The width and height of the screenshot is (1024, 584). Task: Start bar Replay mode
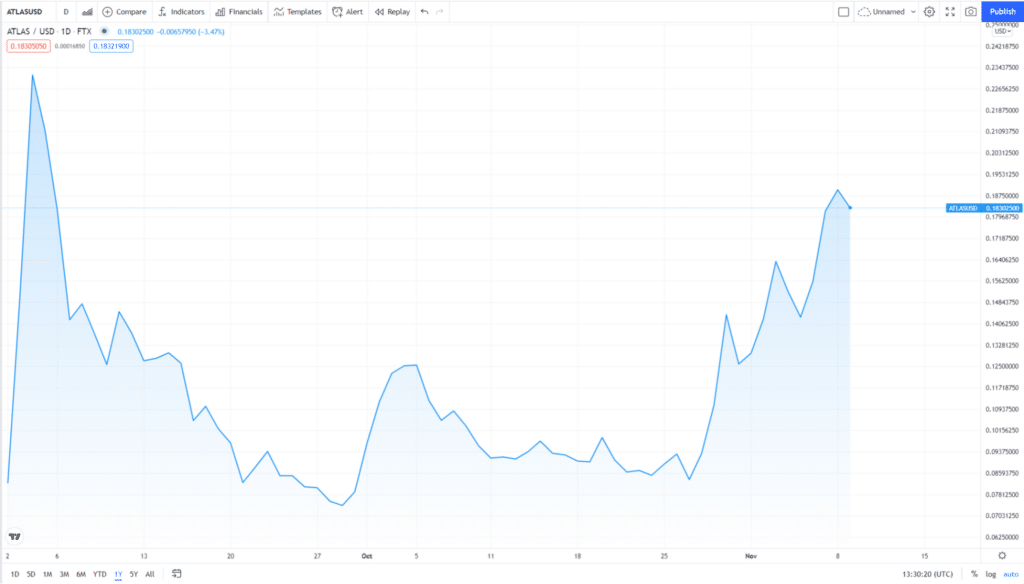click(392, 12)
